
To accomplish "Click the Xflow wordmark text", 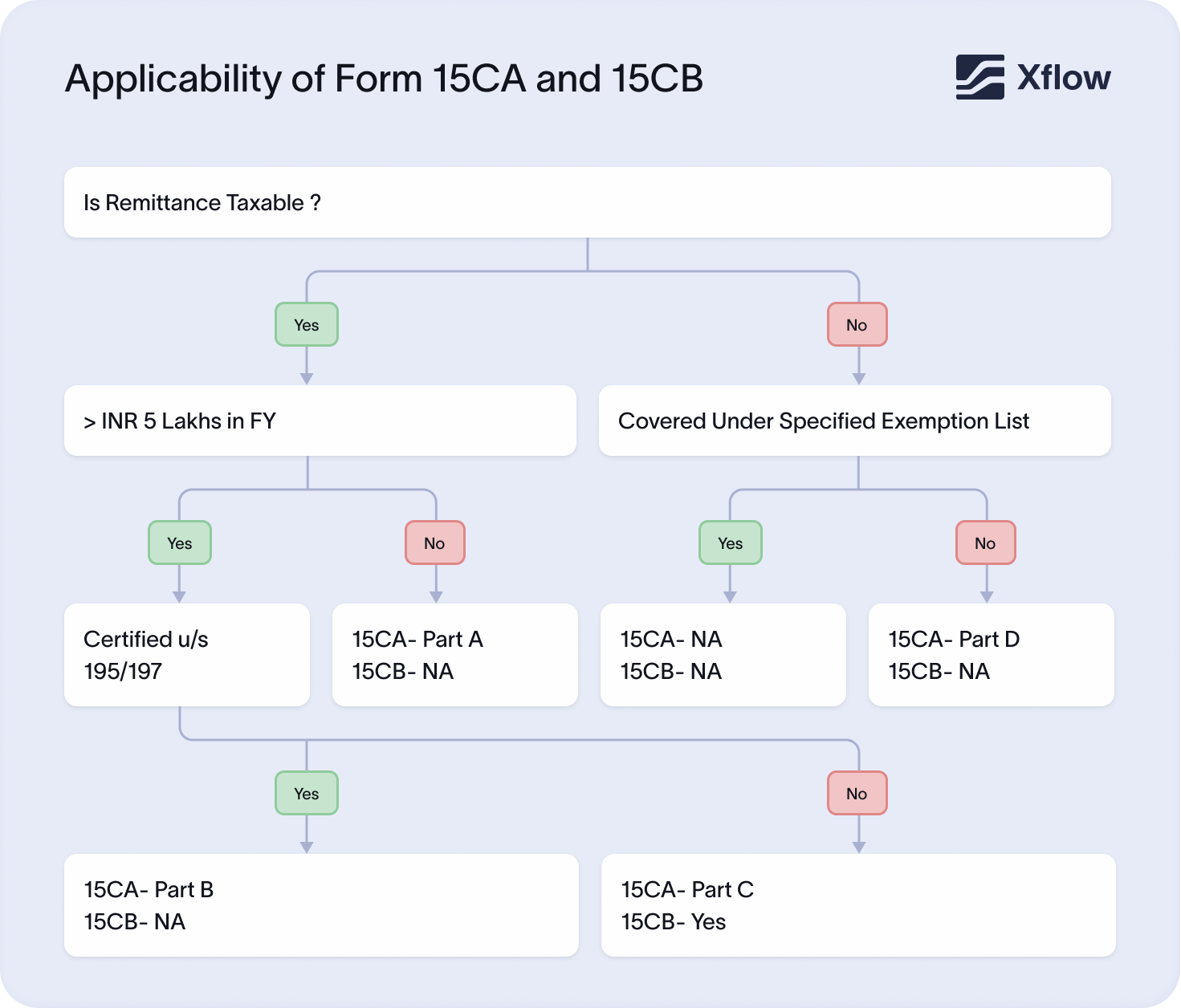I will (x=1064, y=78).
